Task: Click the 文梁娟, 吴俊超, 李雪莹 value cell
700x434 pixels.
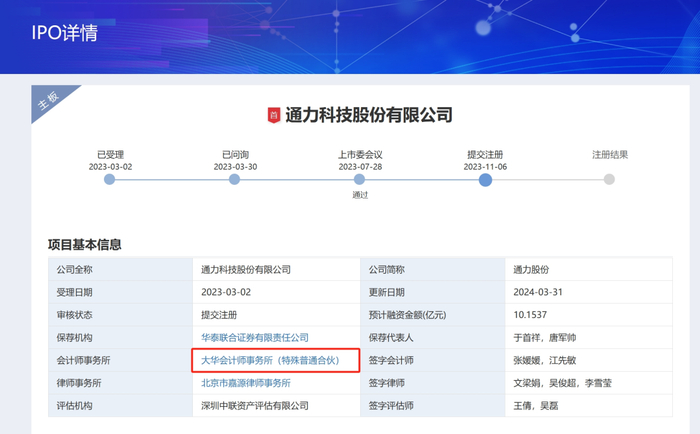Action: [x=588, y=383]
